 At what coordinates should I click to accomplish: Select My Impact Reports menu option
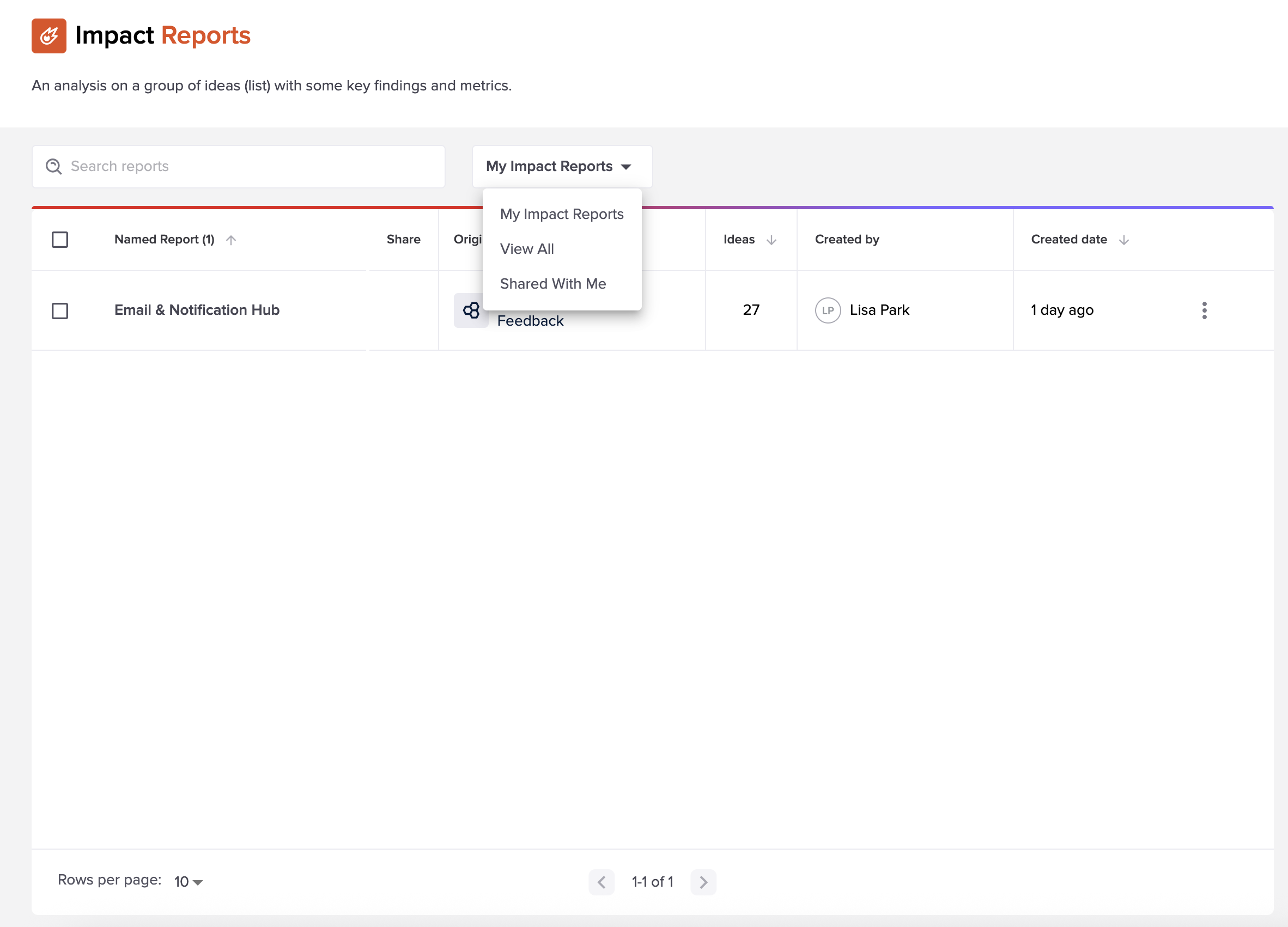tap(561, 214)
